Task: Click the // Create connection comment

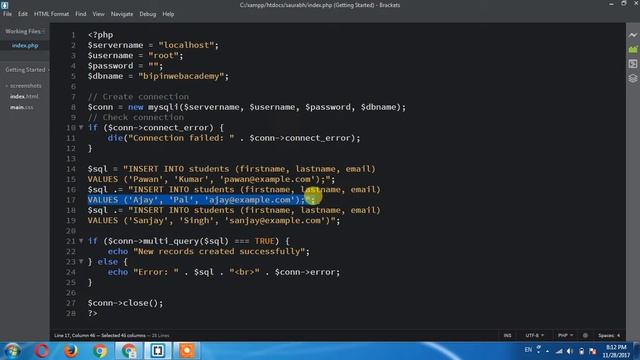Action: tap(138, 97)
